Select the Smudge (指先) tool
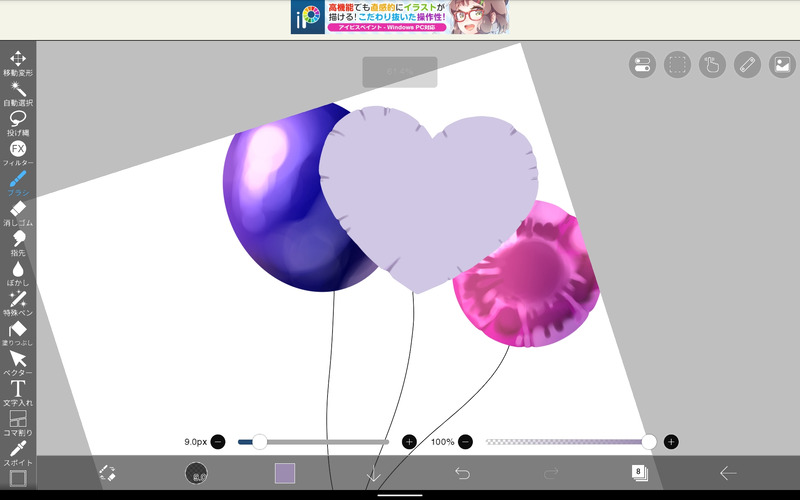Viewport: 800px width, 500px height. pos(18,243)
